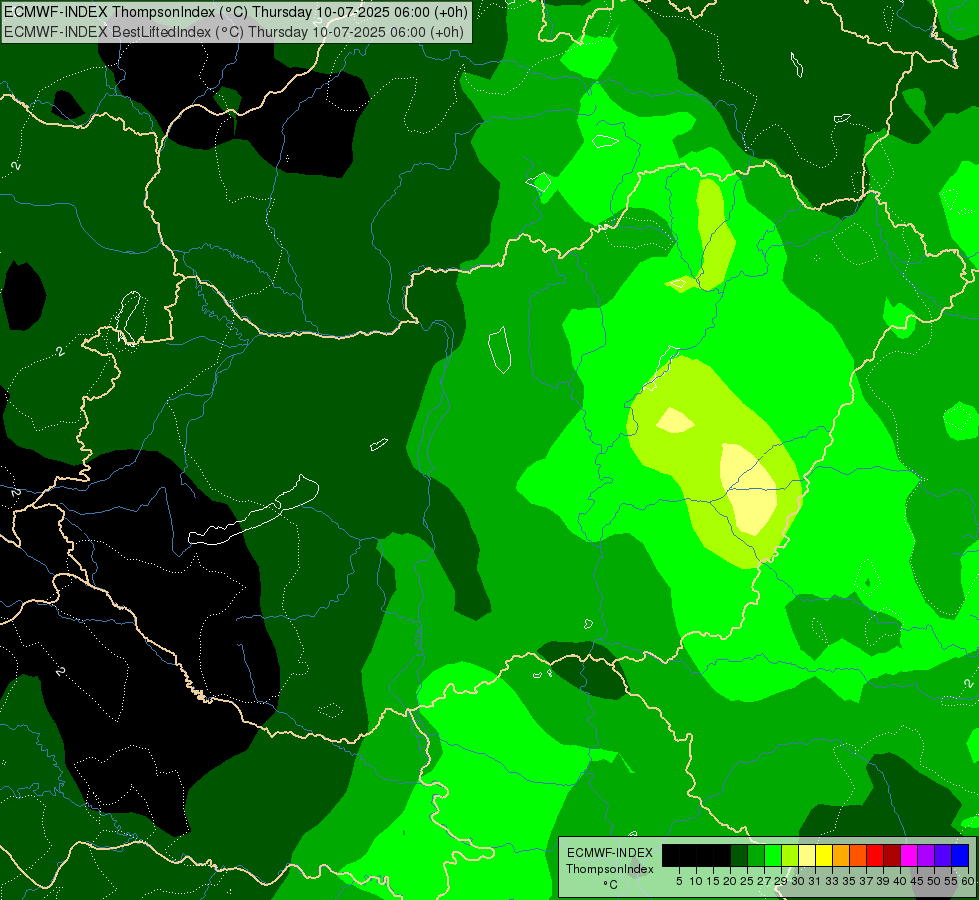Click the ThompsonIndex title line at top
This screenshot has width=979, height=900.
click(236, 11)
